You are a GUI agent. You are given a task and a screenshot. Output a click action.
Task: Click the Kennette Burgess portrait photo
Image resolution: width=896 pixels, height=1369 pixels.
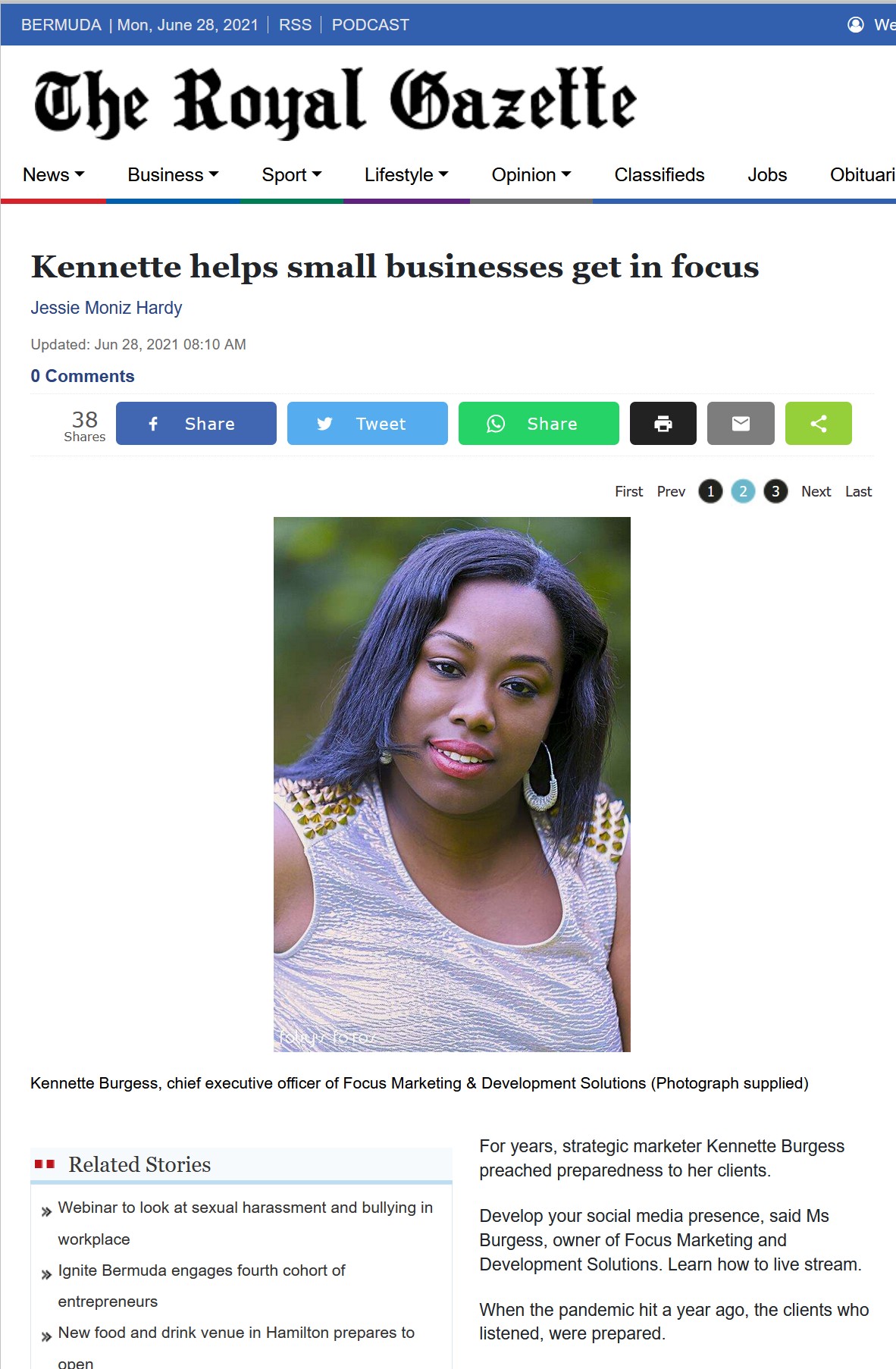(x=452, y=784)
